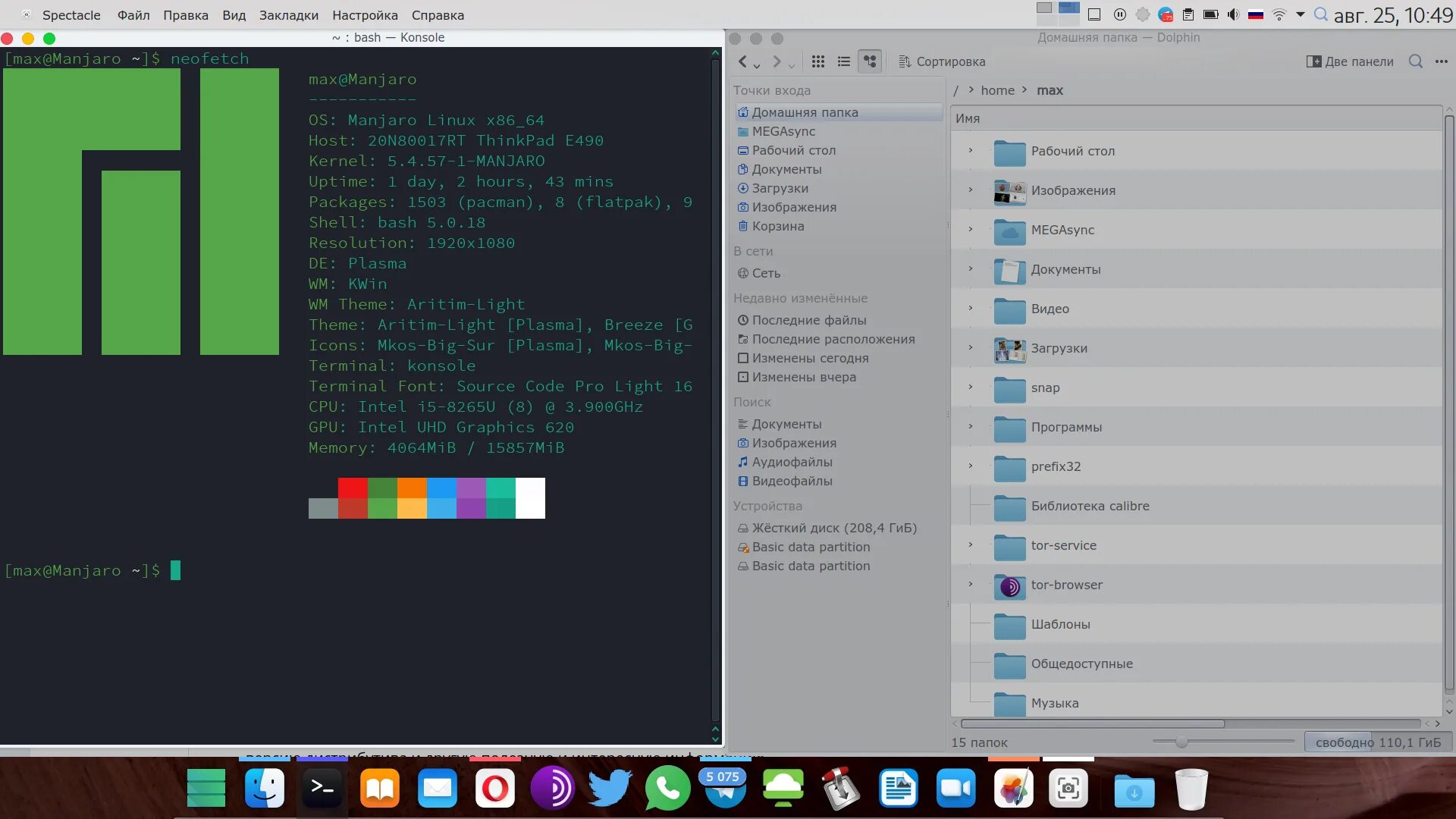Open the Закладки menu in menu bar
Screen dimensions: 1456x819
288,15
